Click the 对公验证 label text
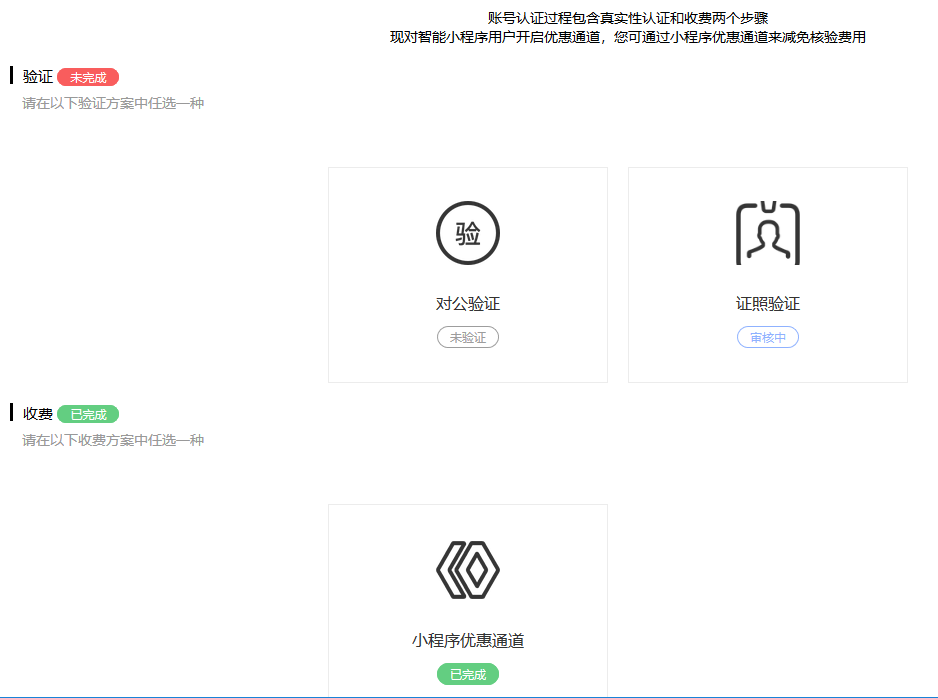Screen dimensions: 938x698 [x=467, y=303]
